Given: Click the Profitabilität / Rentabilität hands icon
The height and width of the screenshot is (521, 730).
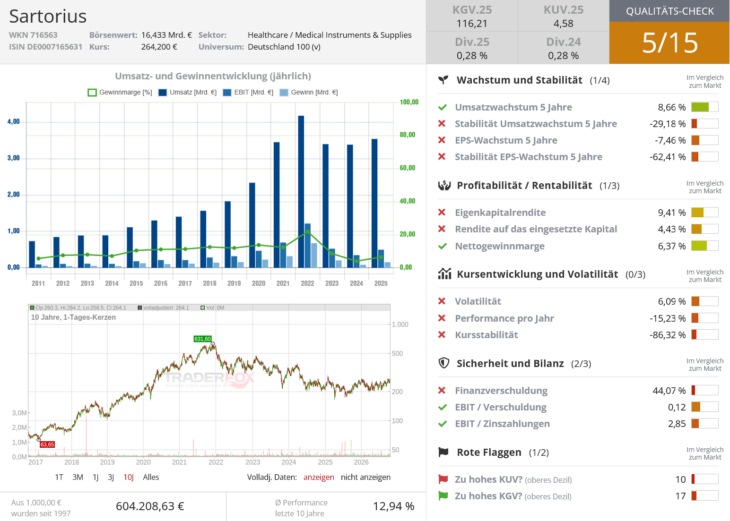Looking at the screenshot, I should [444, 185].
